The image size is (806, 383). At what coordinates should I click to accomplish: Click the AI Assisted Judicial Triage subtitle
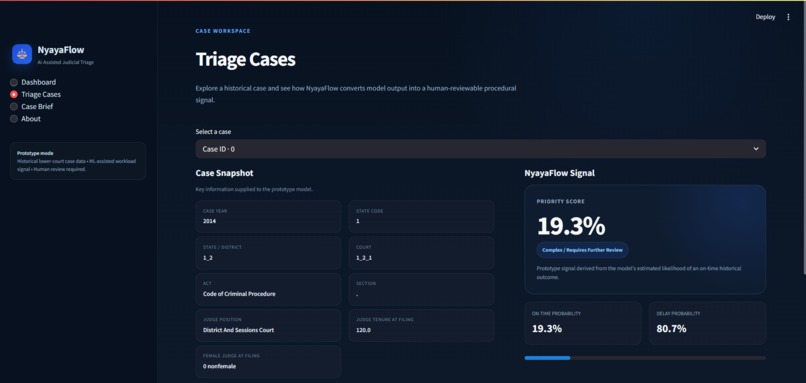point(65,63)
